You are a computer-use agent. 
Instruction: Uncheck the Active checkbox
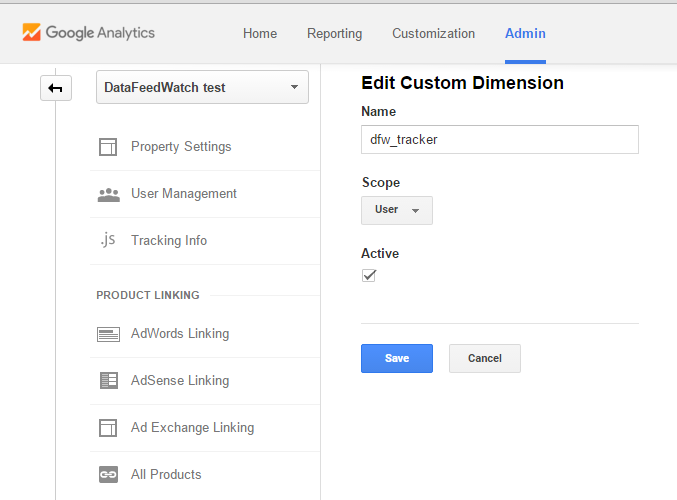369,275
